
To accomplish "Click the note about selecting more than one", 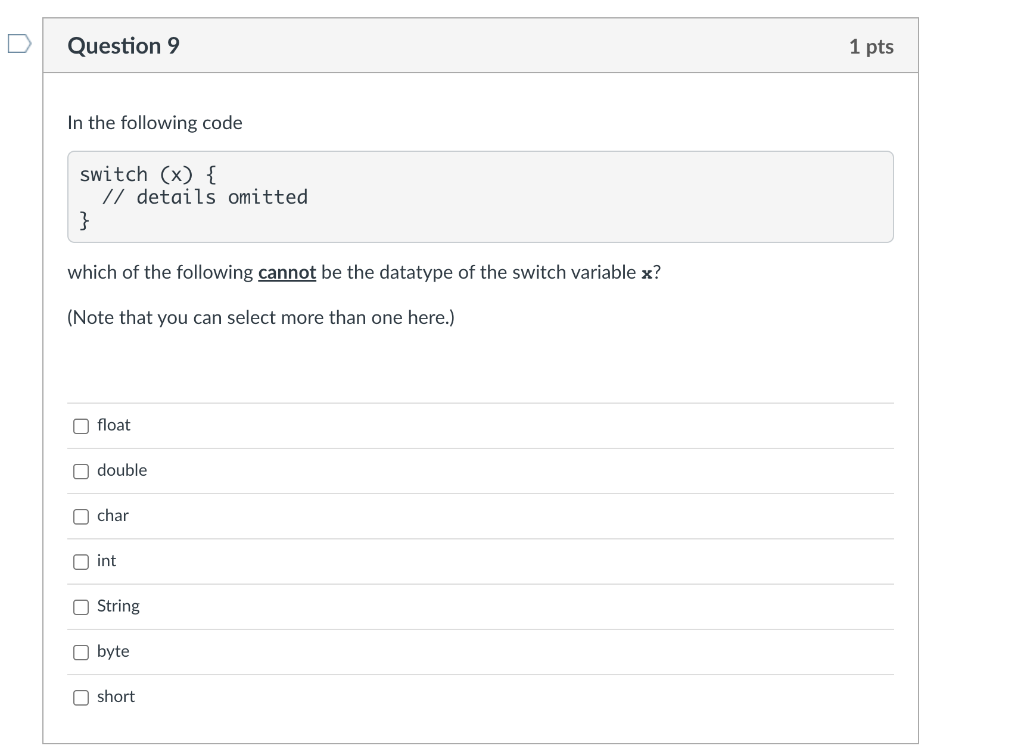I will 261,318.
